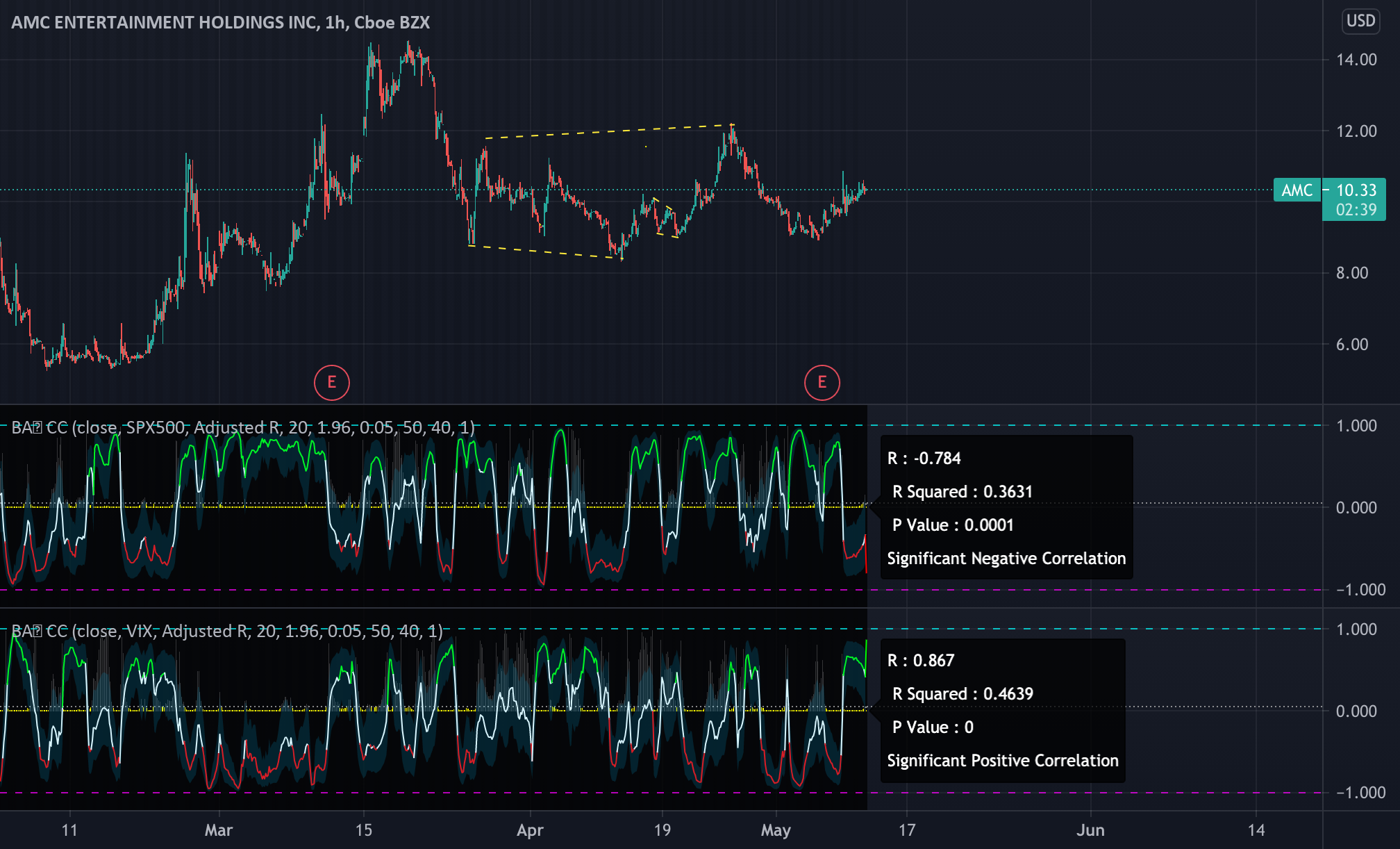Screen dimensions: 1400x849
Task: Click the 'Significant Negative Correlation' text
Action: click(x=1006, y=558)
